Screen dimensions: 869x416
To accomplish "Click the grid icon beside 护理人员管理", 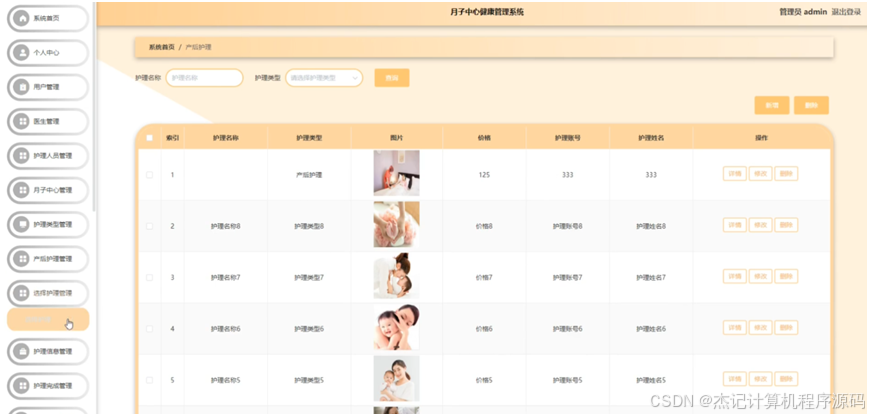I will [x=22, y=156].
